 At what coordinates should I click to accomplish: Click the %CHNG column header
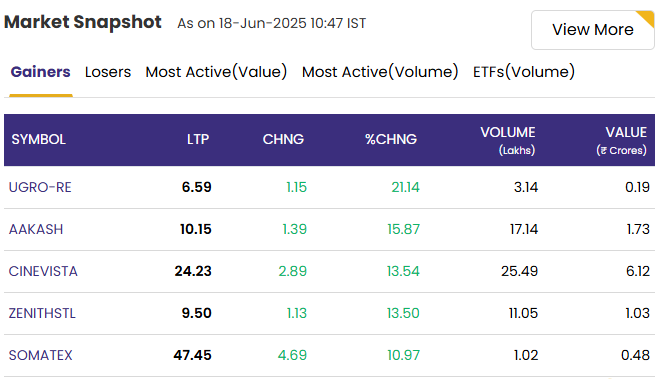tap(391, 139)
